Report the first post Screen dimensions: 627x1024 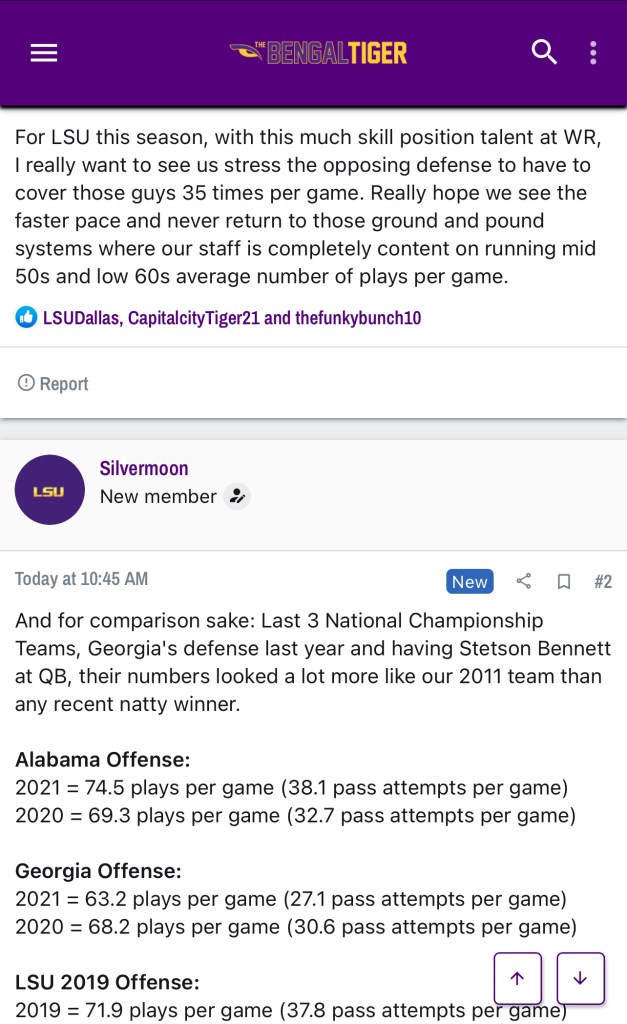point(64,383)
